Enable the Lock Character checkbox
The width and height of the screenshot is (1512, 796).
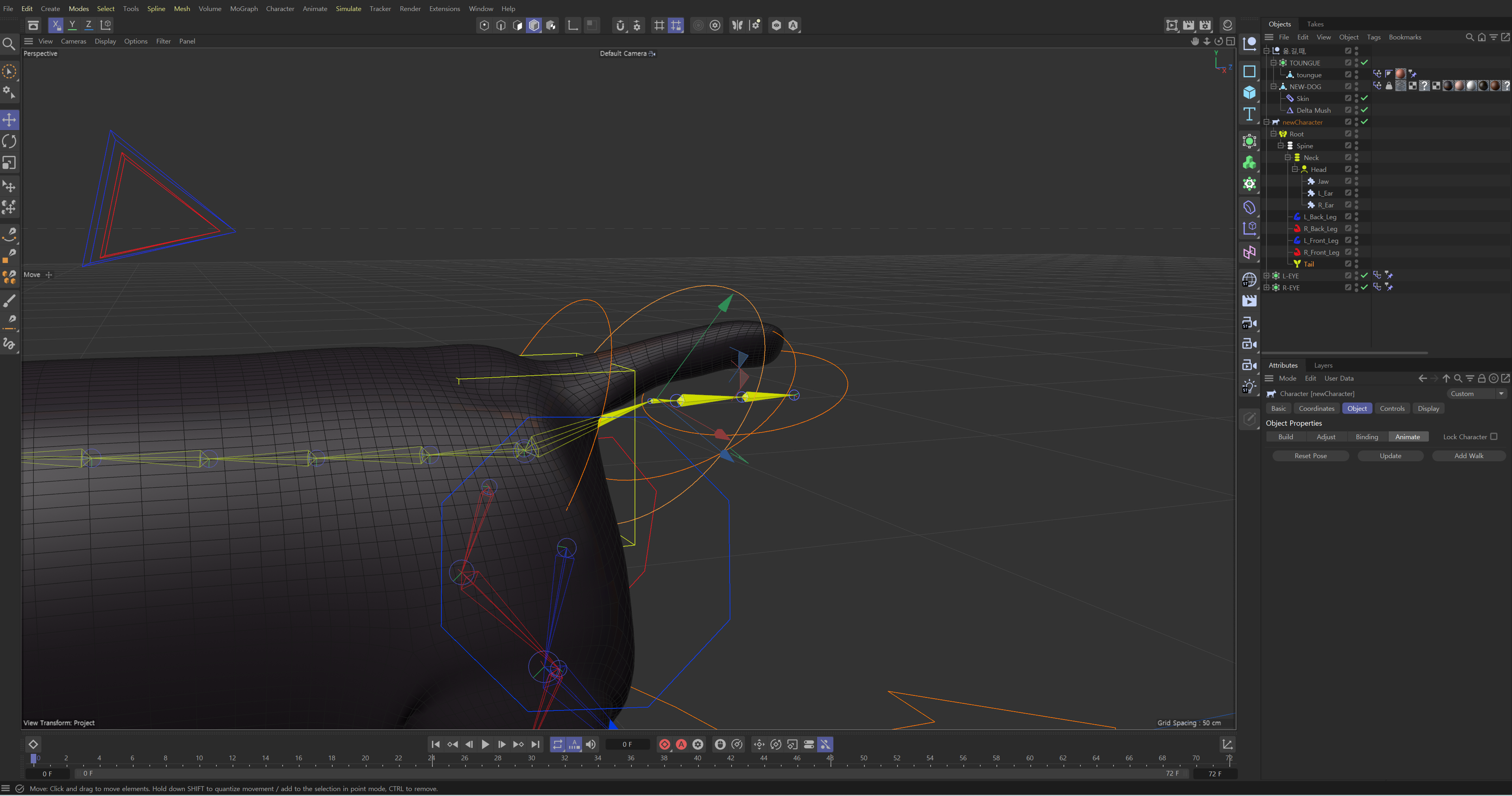click(x=1494, y=437)
